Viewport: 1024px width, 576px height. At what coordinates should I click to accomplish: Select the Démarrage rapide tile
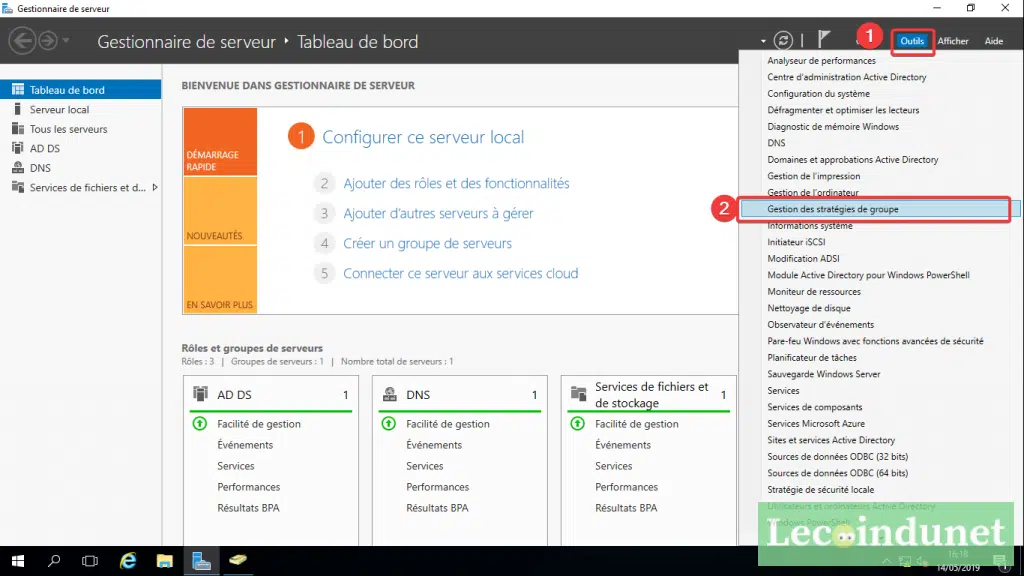(220, 142)
